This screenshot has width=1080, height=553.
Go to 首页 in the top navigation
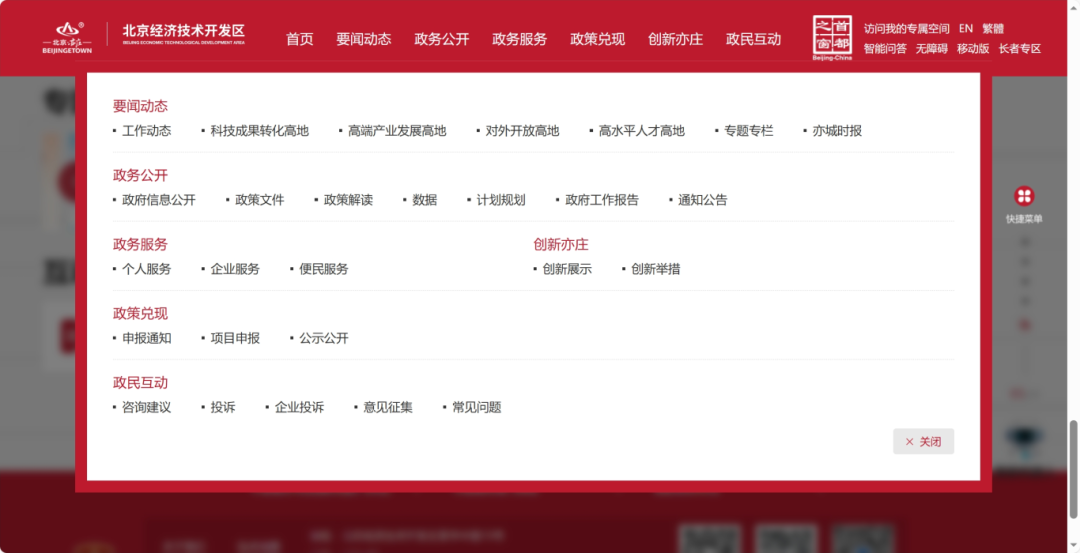(300, 39)
